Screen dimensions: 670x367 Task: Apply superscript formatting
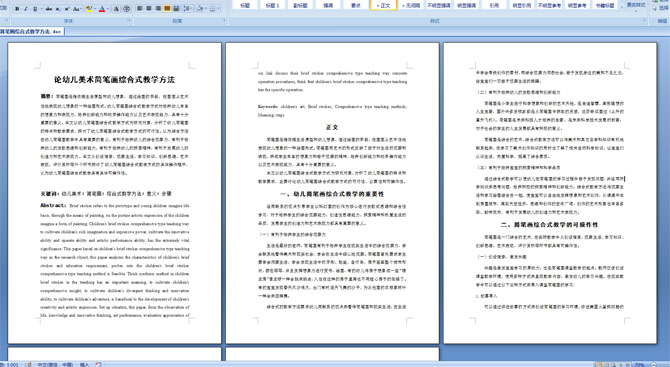pyautogui.click(x=67, y=9)
